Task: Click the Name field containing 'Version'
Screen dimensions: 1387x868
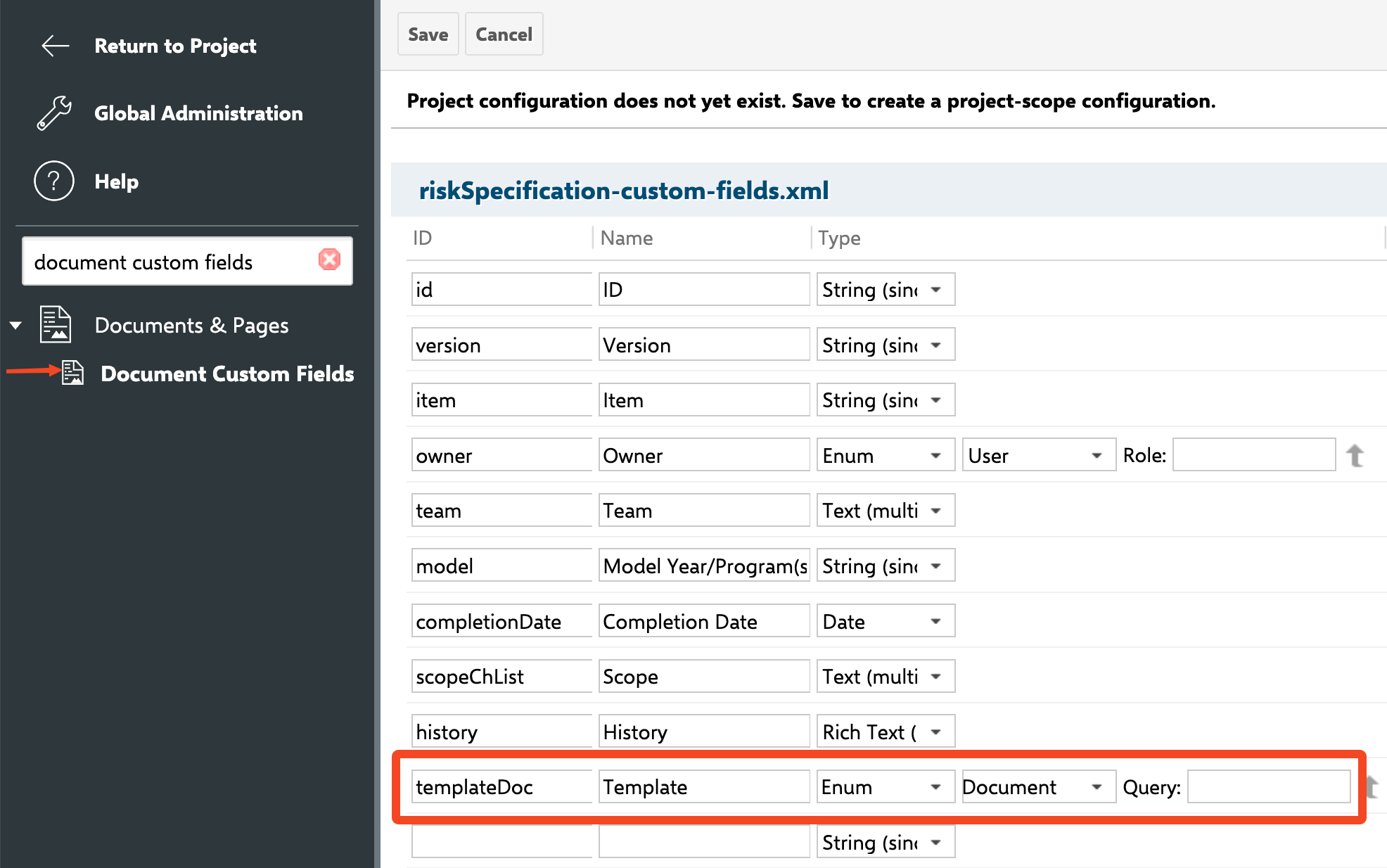Action: 704,345
